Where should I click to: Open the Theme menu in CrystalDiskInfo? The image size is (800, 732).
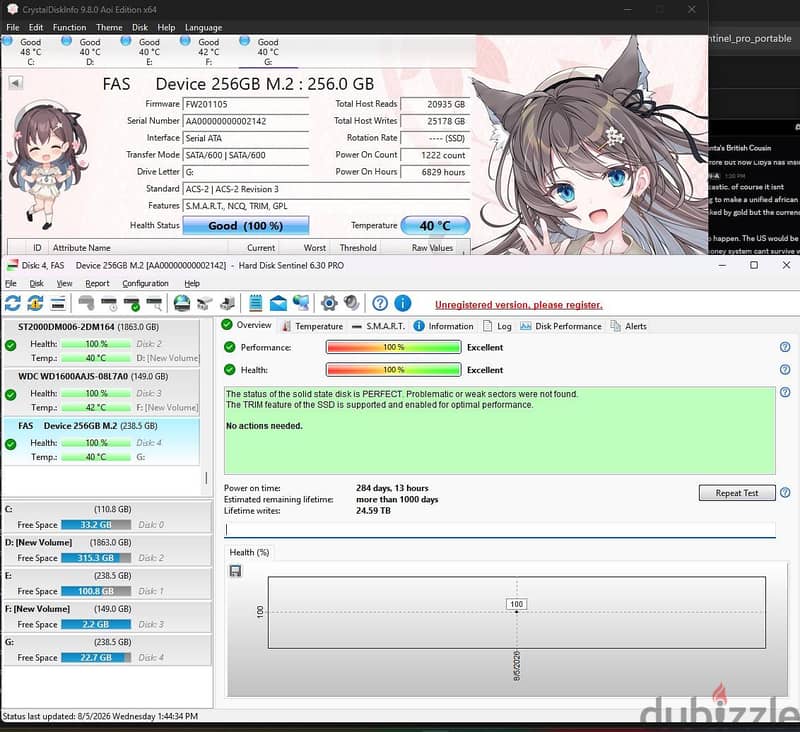(109, 28)
